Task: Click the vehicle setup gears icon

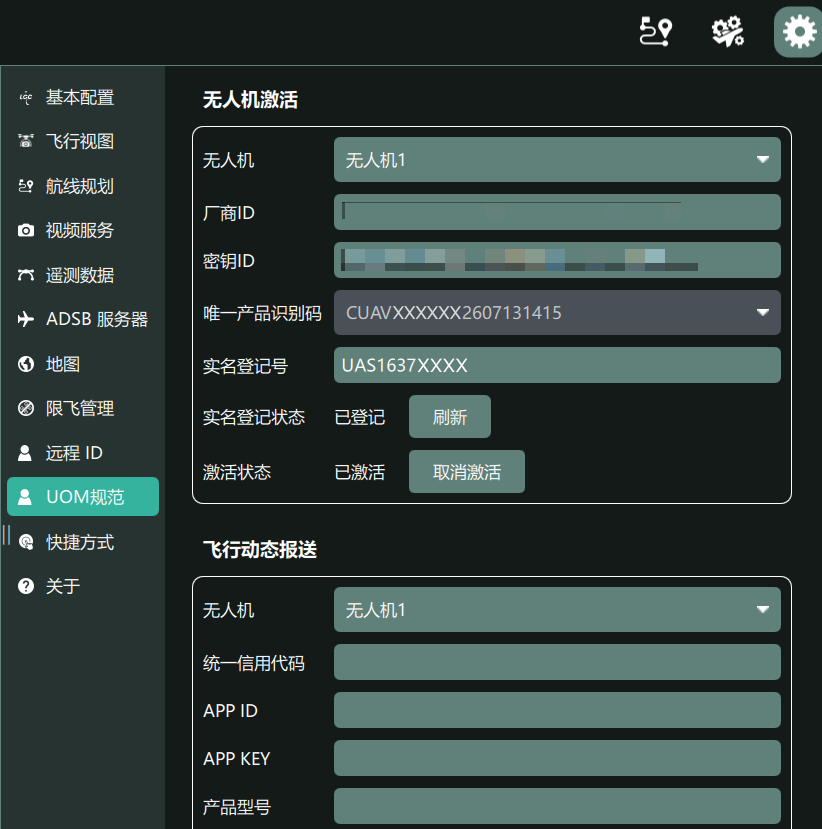Action: 728,32
